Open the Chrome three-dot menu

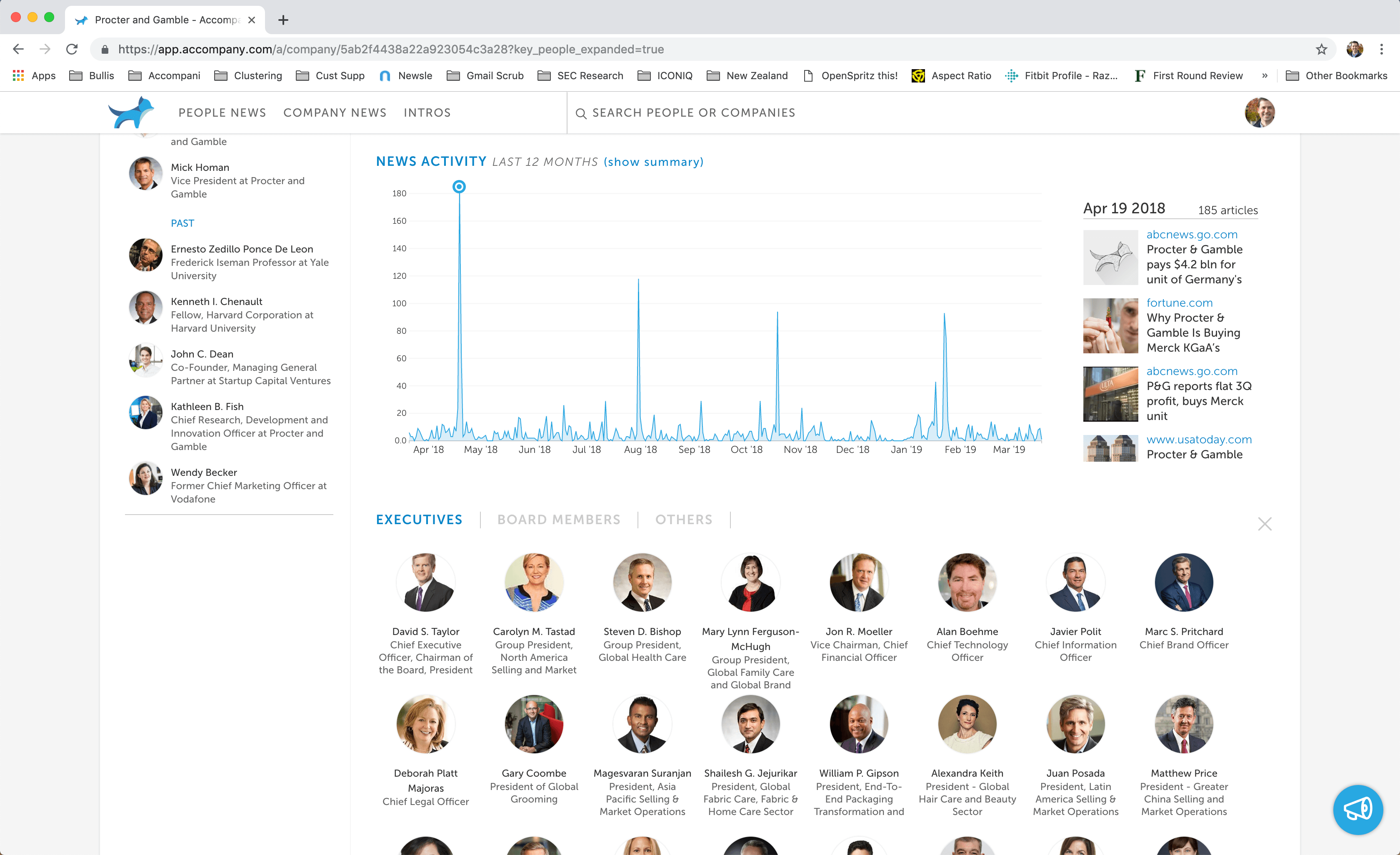click(x=1381, y=50)
